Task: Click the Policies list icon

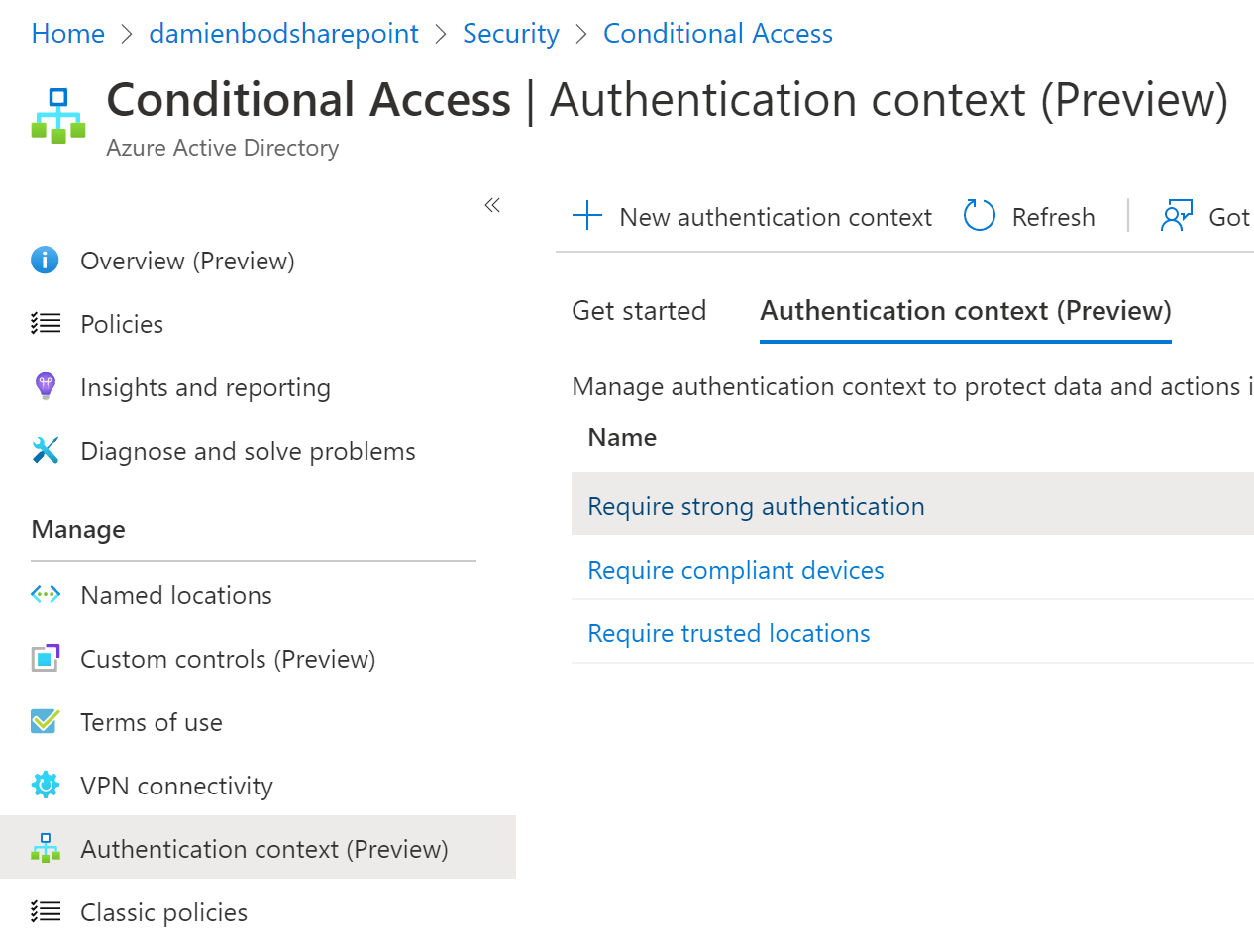Action: coord(46,324)
